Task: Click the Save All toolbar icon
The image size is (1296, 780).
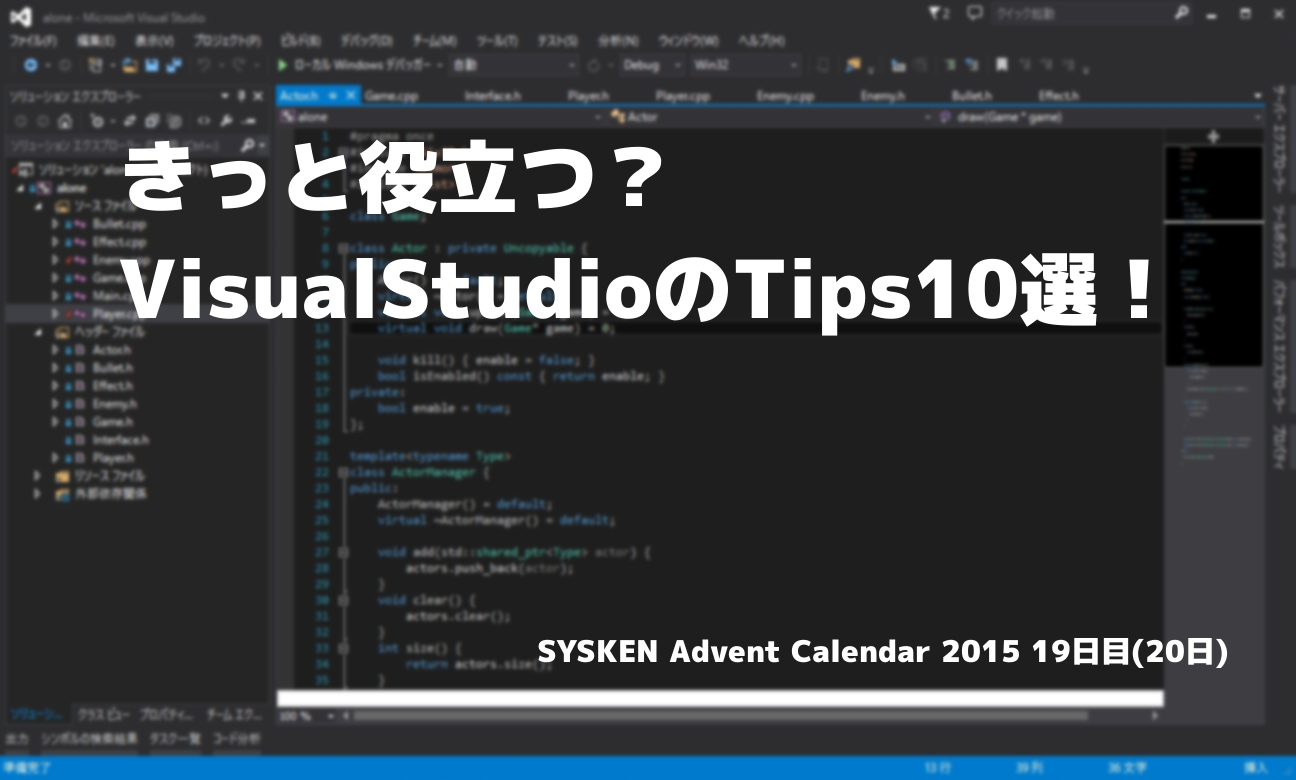Action: 172,65
